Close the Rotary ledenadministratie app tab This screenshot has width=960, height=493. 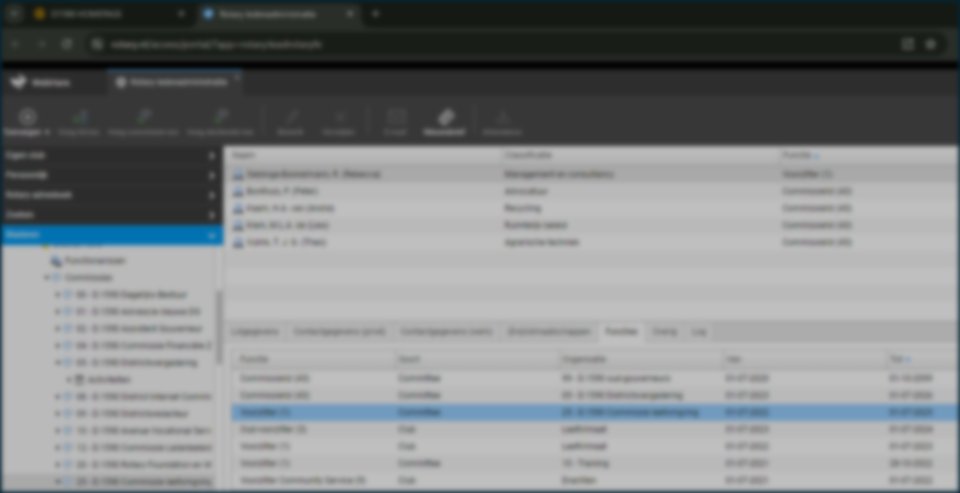(236, 77)
